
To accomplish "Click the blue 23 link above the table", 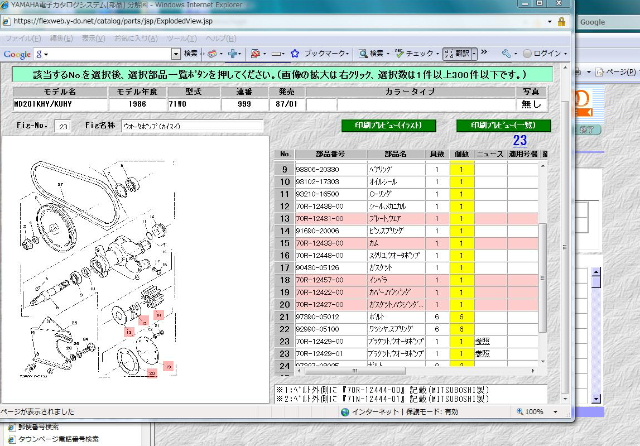I will point(520,140).
